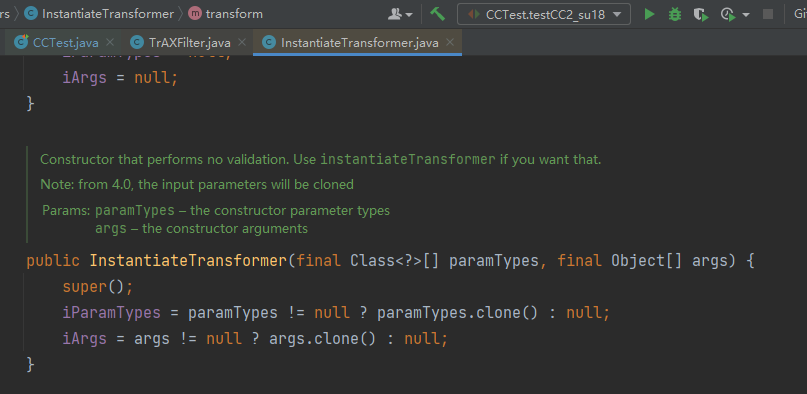Click the 'Params: paramTypes' documentation line
Image resolution: width=807 pixels, height=394 pixels.
pyautogui.click(x=216, y=210)
